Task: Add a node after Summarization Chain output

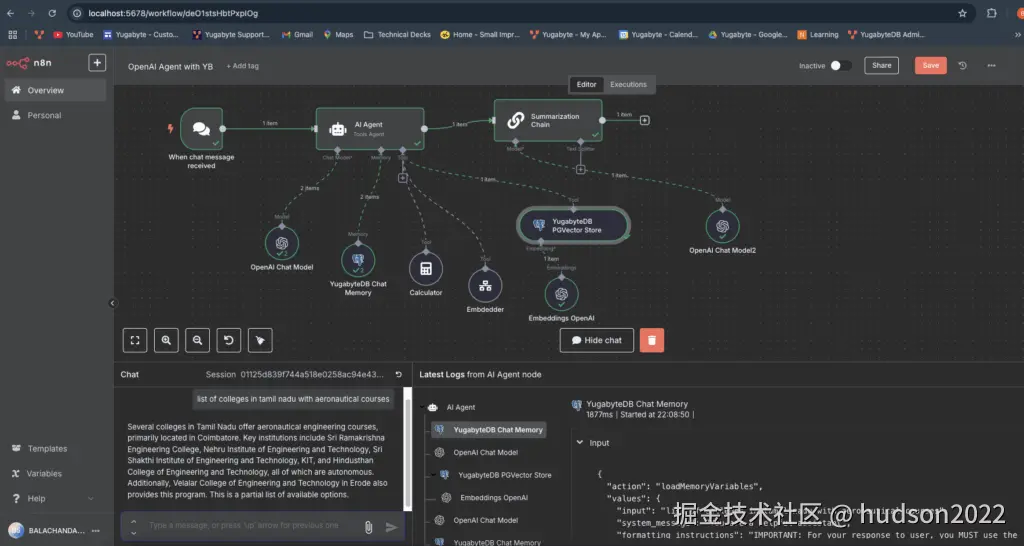Action: (x=645, y=120)
